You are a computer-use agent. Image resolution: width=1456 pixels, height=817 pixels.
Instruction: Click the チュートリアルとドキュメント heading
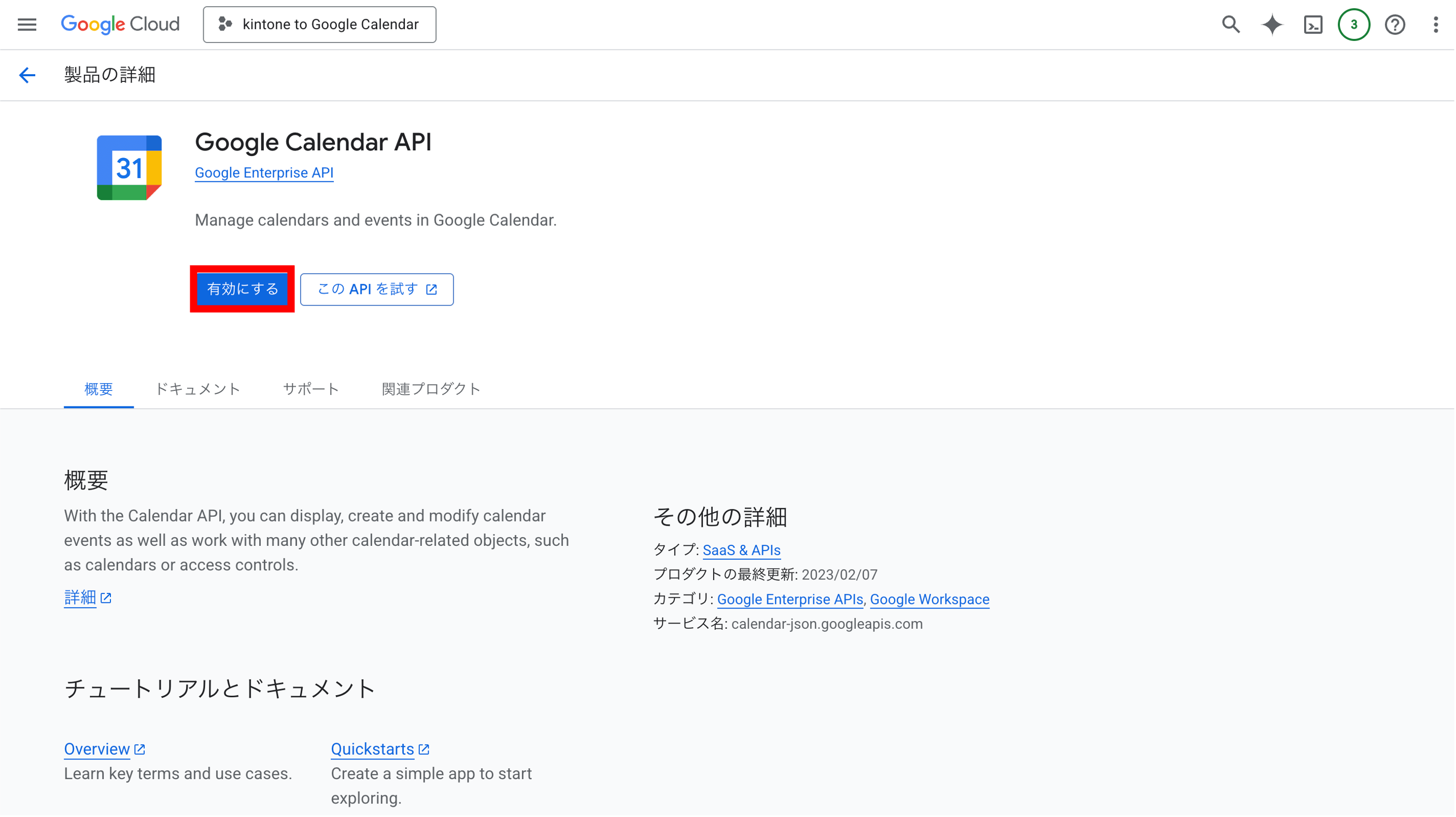(x=220, y=688)
